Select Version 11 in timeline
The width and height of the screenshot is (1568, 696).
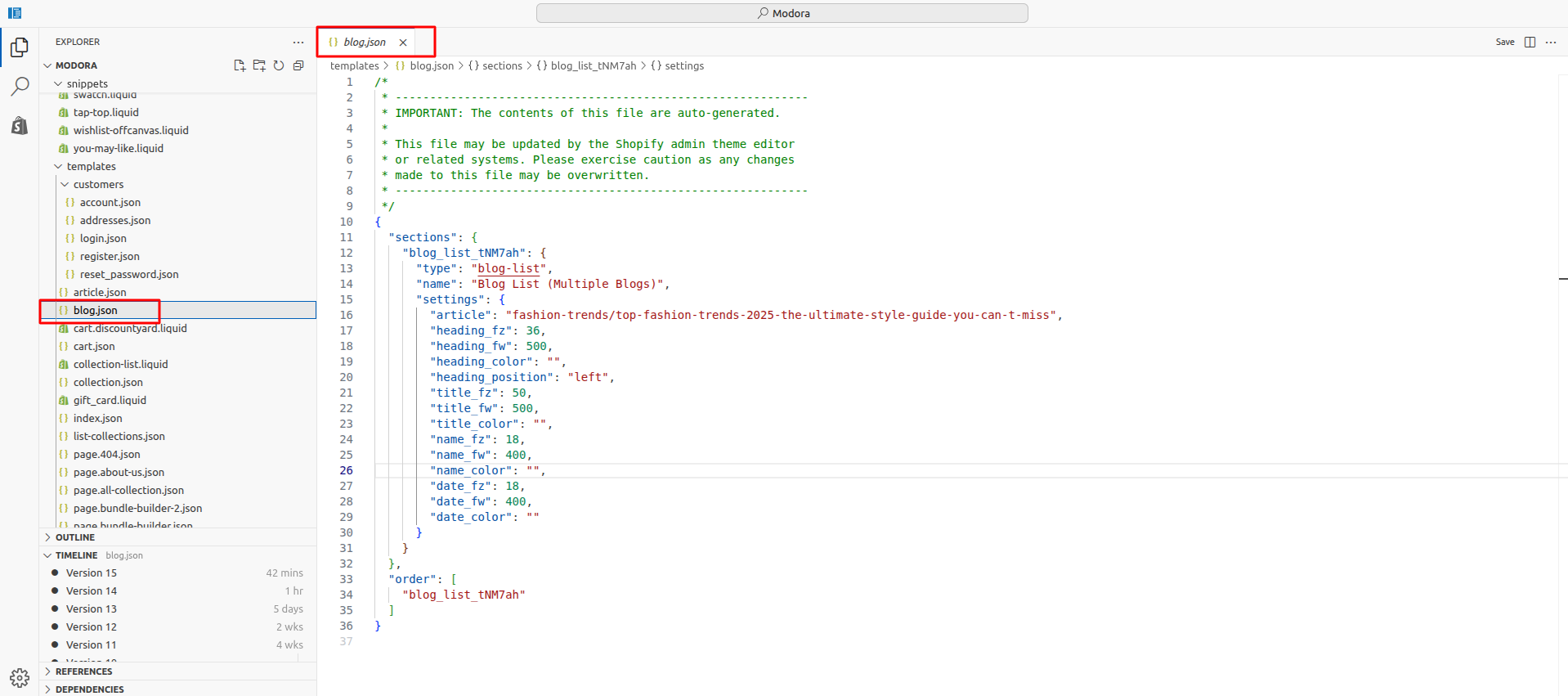tap(177, 644)
